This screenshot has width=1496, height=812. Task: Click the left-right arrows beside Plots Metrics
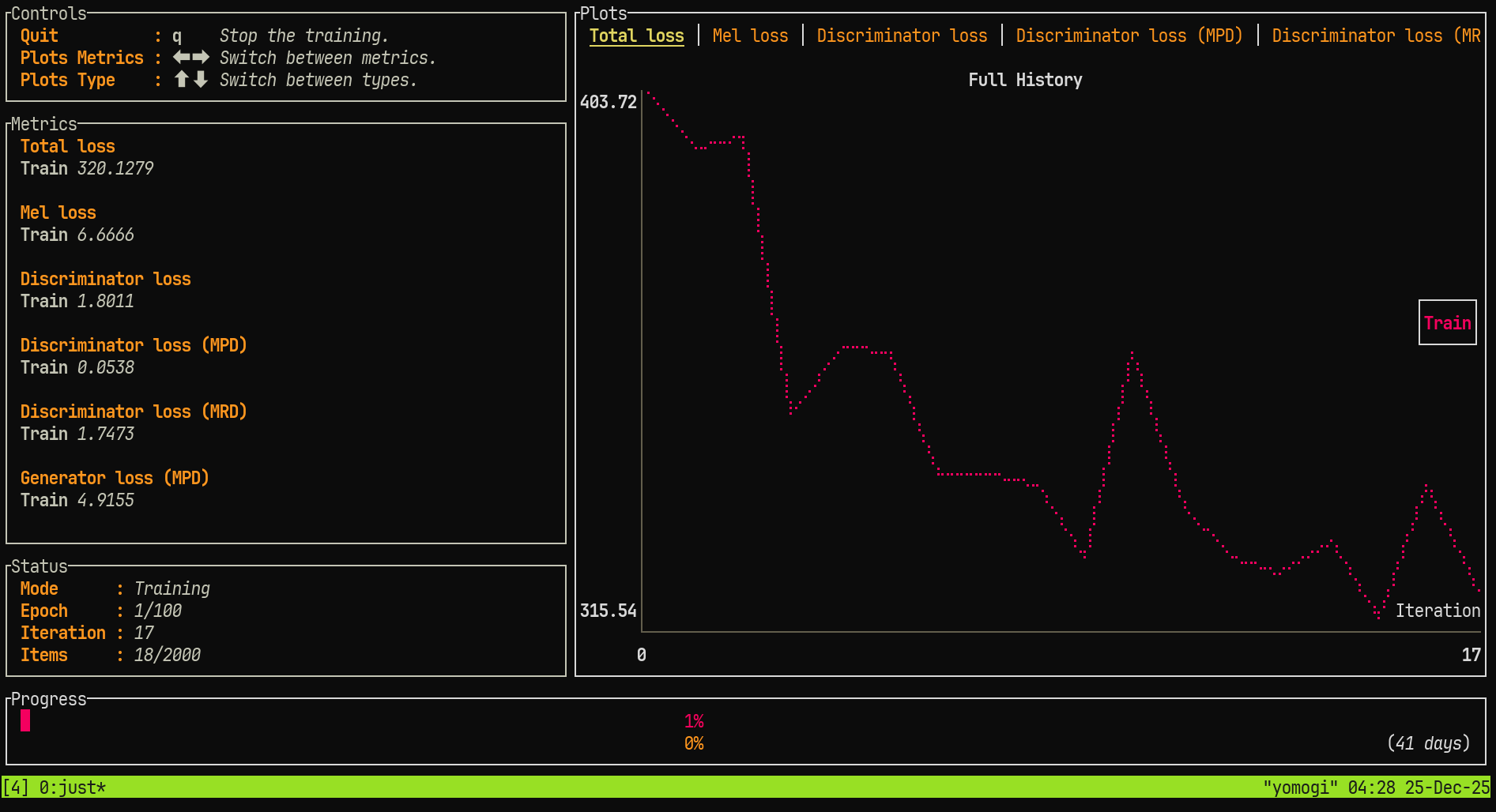tap(191, 58)
